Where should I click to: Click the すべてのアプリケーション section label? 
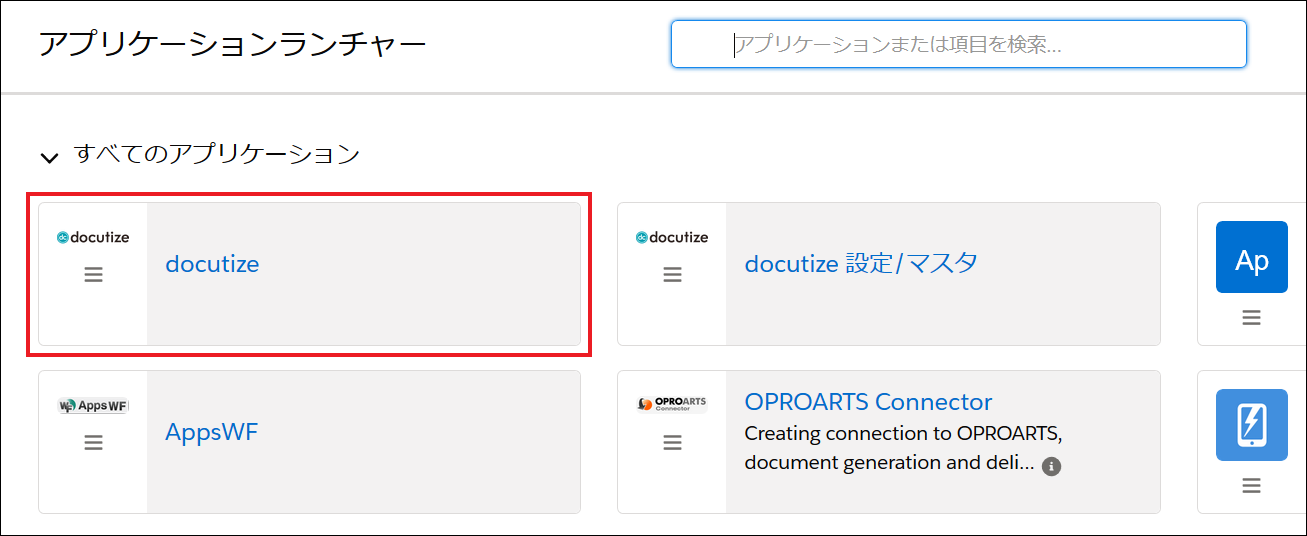coord(217,154)
